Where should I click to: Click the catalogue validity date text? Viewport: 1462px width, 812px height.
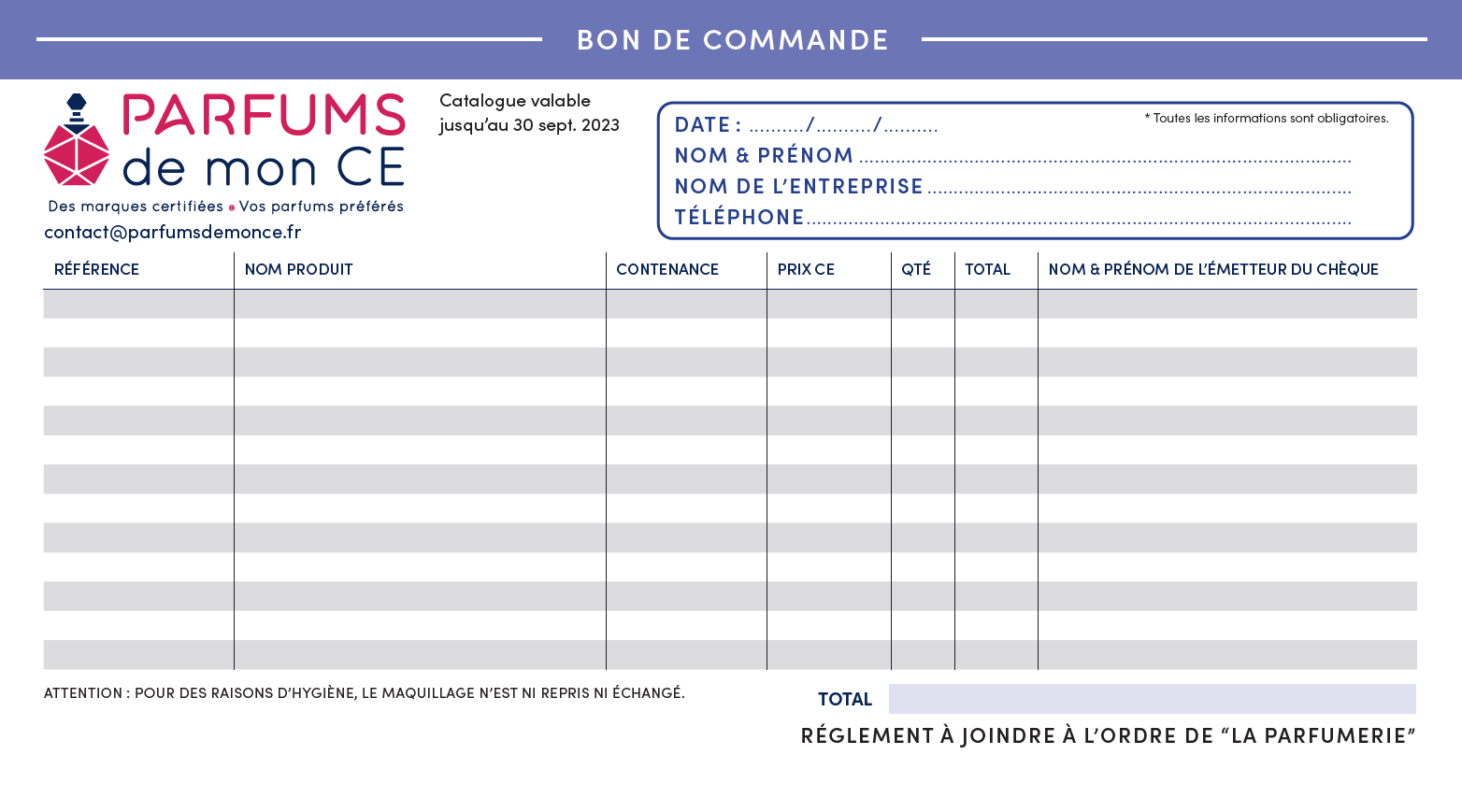click(529, 112)
